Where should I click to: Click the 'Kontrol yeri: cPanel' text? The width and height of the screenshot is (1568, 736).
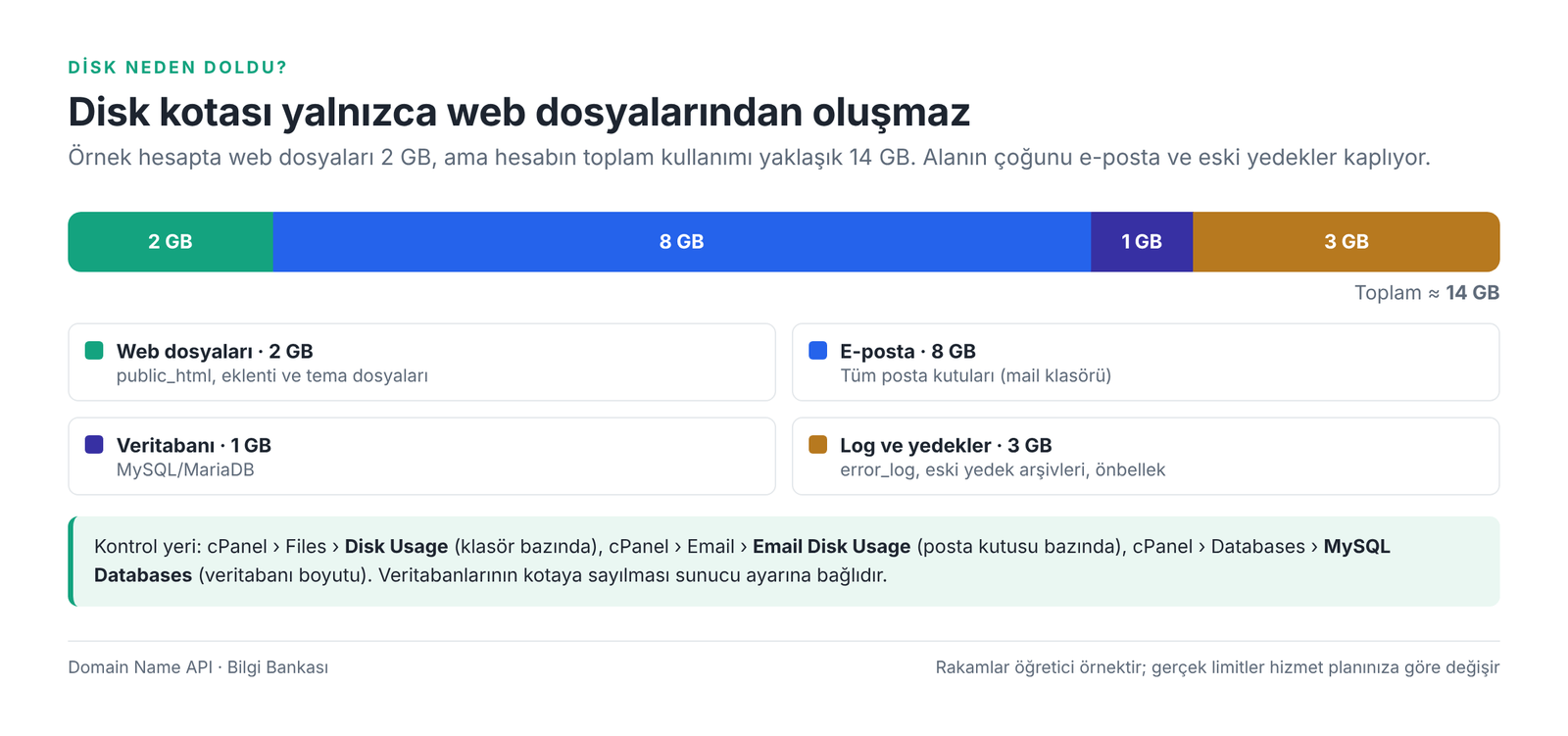180,547
